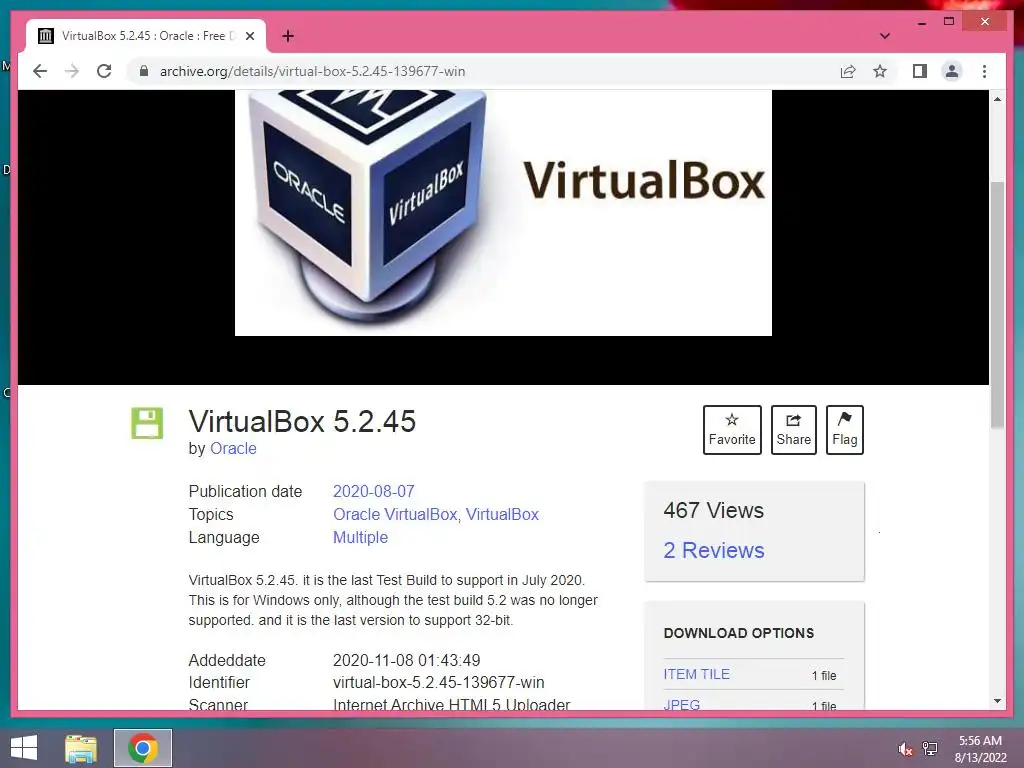Screen dimensions: 1024x768
Task: Share this page from the address bar
Action: [x=848, y=71]
